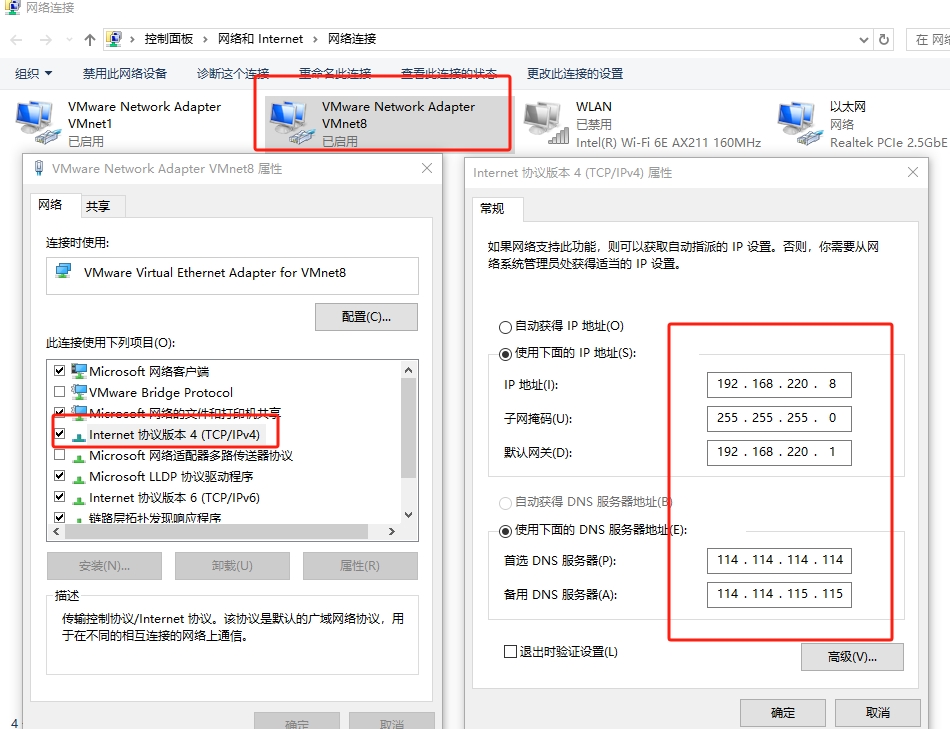Viewport: 950px width, 729px height.
Task: Uncheck Internet 协议版本 4 (TCP/IPv4) checkbox
Action: pos(60,434)
